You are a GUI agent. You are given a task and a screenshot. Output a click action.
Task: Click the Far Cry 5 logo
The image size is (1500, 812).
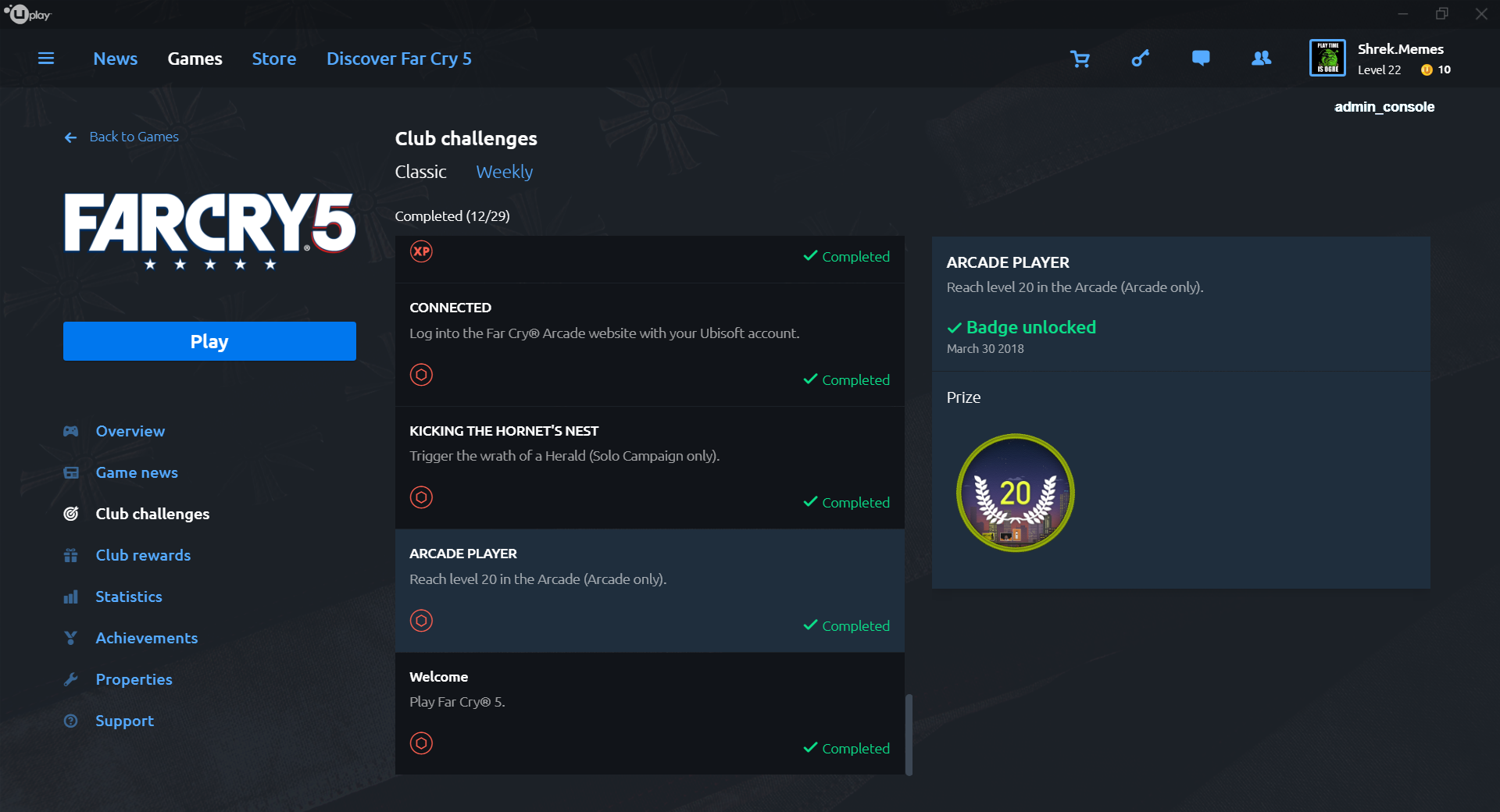209,231
